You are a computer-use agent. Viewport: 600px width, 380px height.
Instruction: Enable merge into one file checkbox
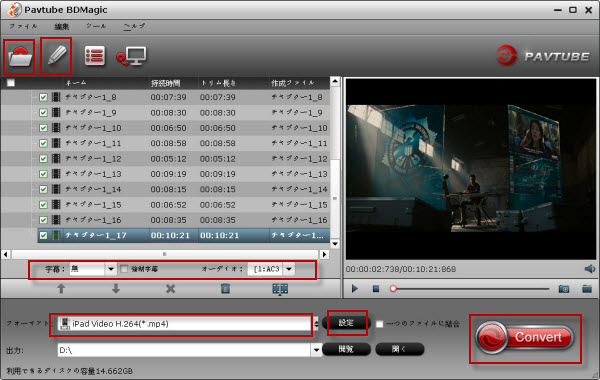[x=379, y=324]
